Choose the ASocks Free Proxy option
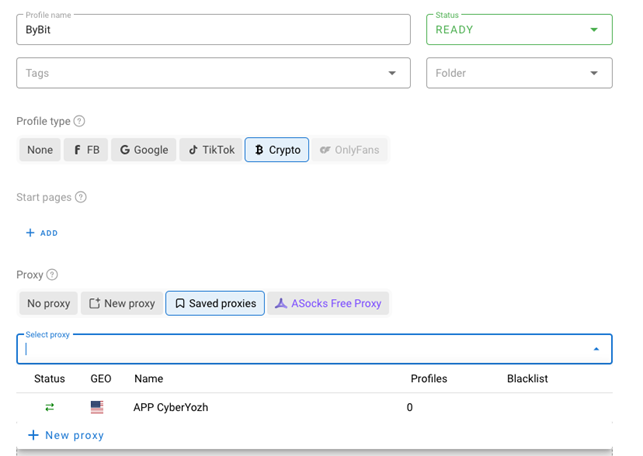Image resolution: width=643 pixels, height=456 pixels. (x=328, y=303)
